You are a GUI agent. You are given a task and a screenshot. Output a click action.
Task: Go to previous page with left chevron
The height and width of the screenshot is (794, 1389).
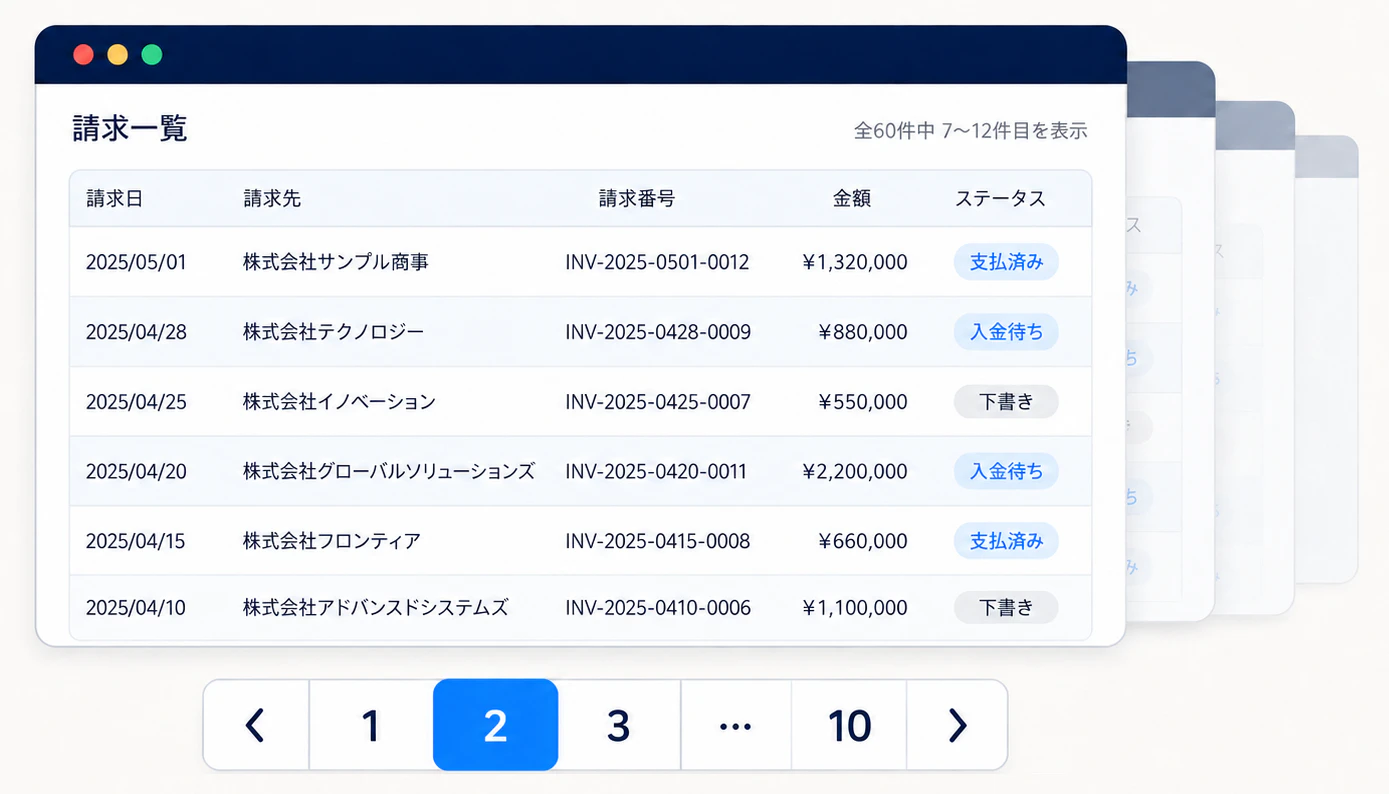point(256,725)
